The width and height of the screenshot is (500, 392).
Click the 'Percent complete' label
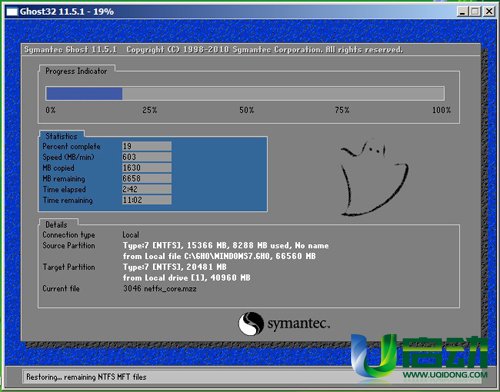(71, 146)
